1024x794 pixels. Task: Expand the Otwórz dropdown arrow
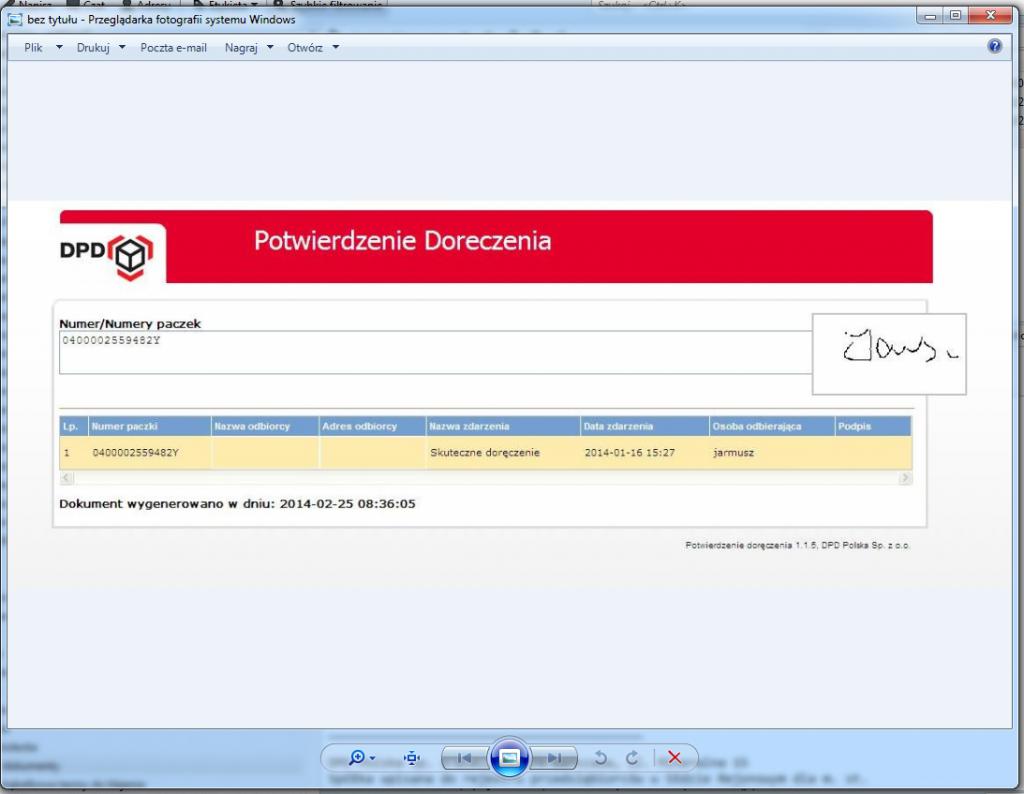tap(336, 47)
